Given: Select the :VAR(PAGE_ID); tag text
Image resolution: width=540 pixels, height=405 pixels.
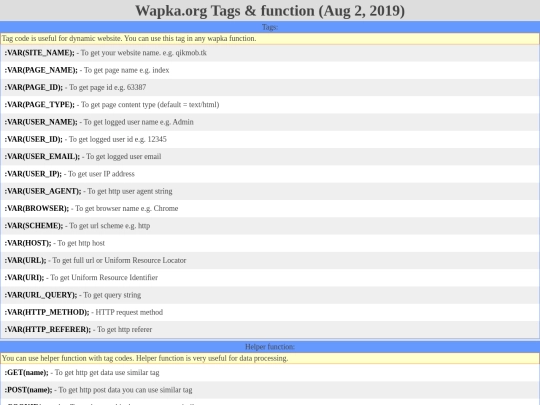Looking at the screenshot, I should (x=34, y=87).
